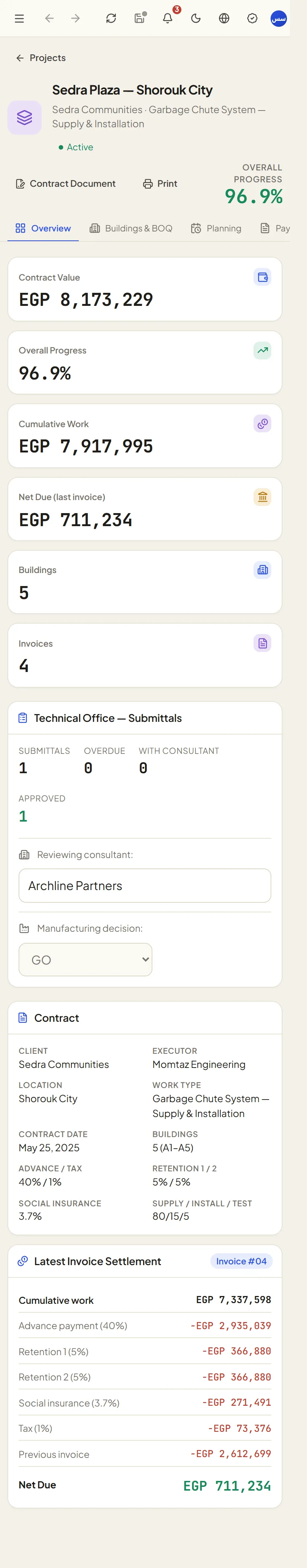307x1568 pixels.
Task: Click the clipboard icon beside Technical Office
Action: point(23,718)
